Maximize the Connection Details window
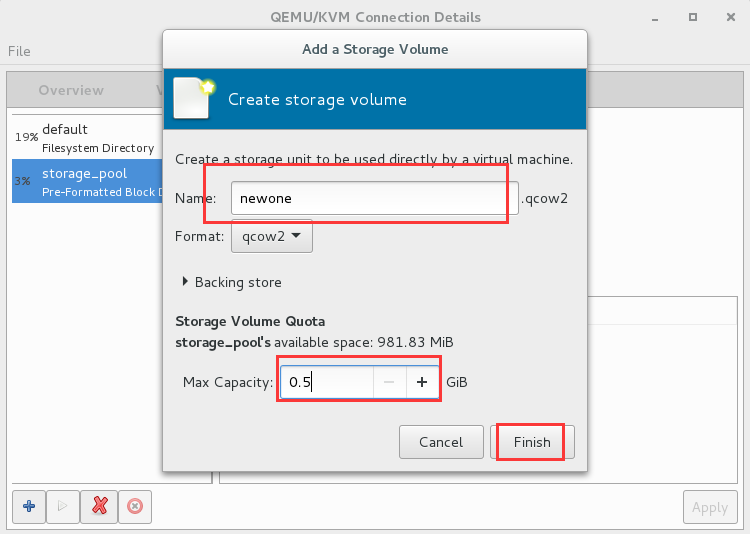The image size is (750, 534). [x=693, y=17]
